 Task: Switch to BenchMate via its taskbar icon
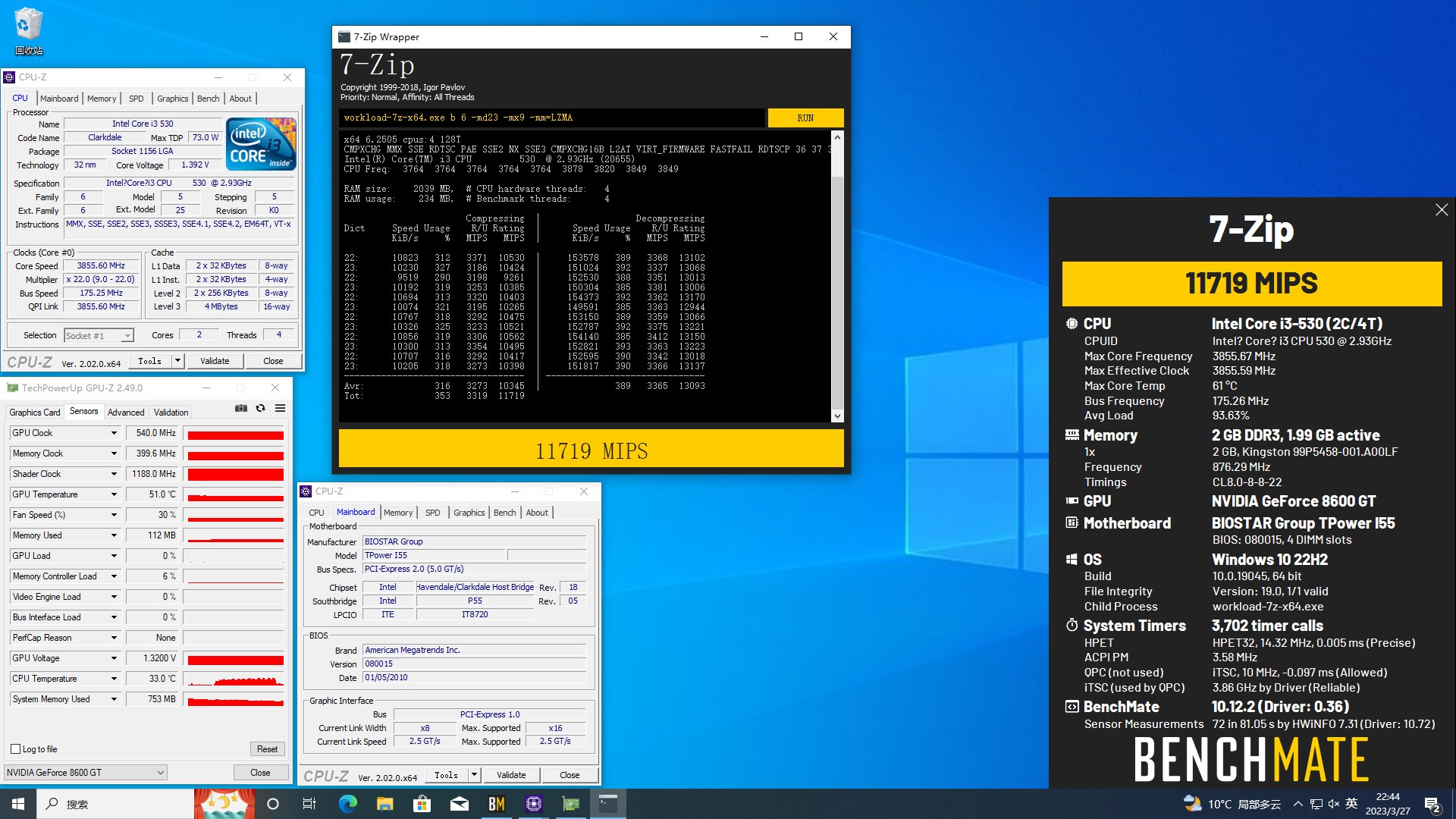tap(496, 804)
